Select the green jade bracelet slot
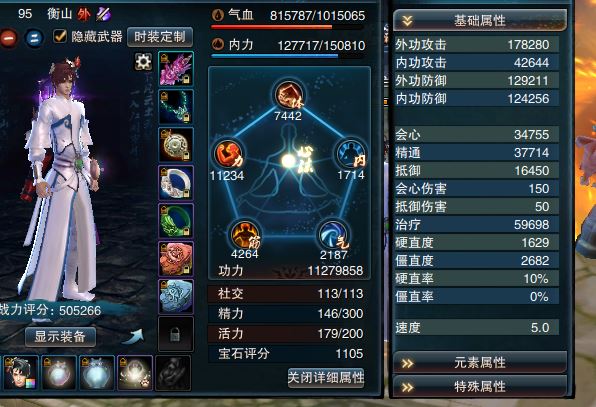Screen dimensions: 596x407 (176, 221)
